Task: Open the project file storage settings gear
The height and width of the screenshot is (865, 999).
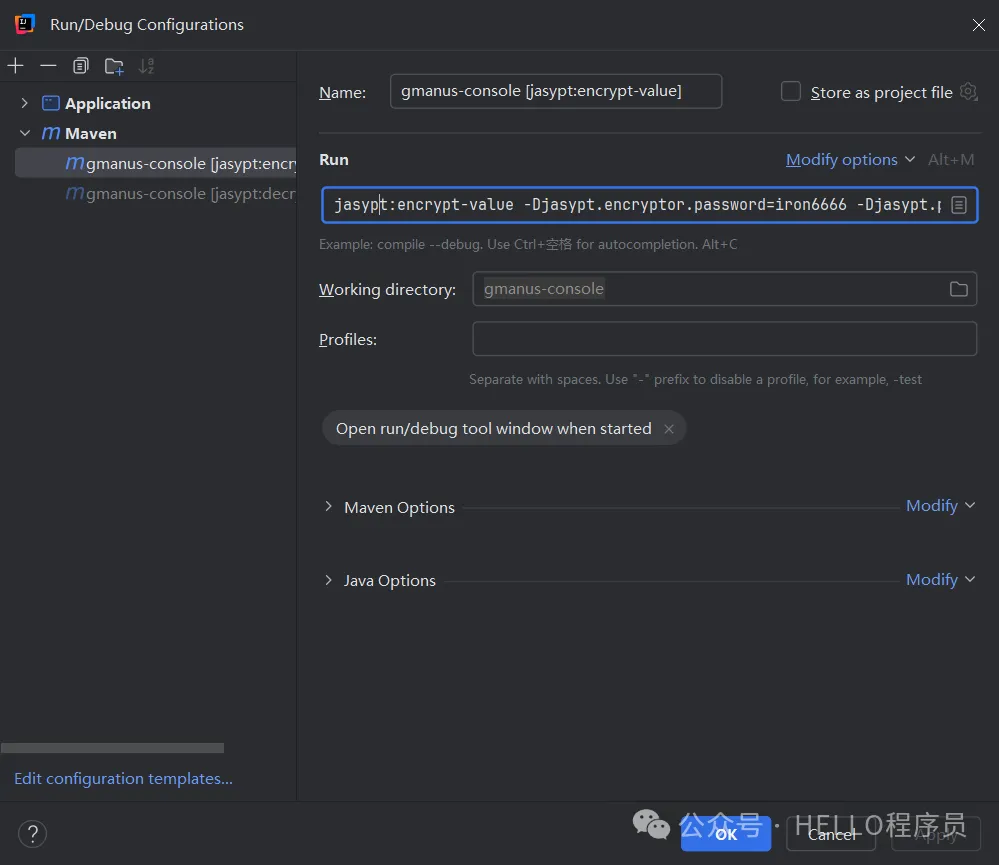Action: pos(968,92)
